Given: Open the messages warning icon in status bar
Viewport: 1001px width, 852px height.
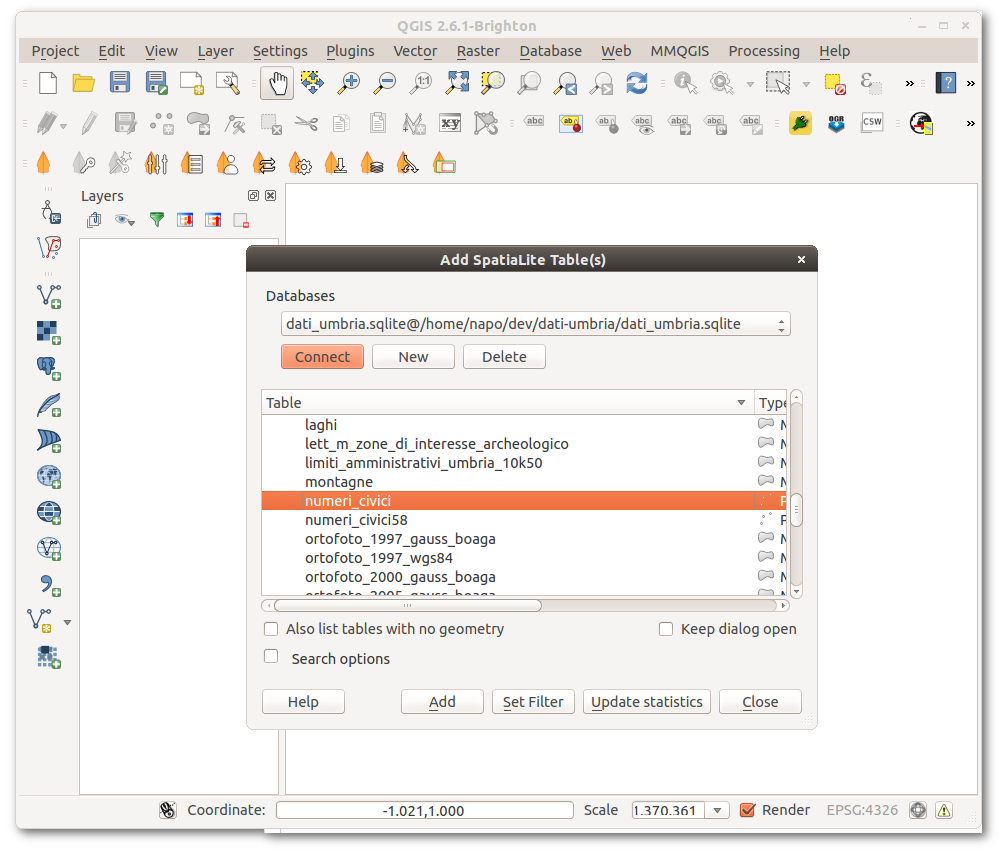Looking at the screenshot, I should (x=944, y=810).
